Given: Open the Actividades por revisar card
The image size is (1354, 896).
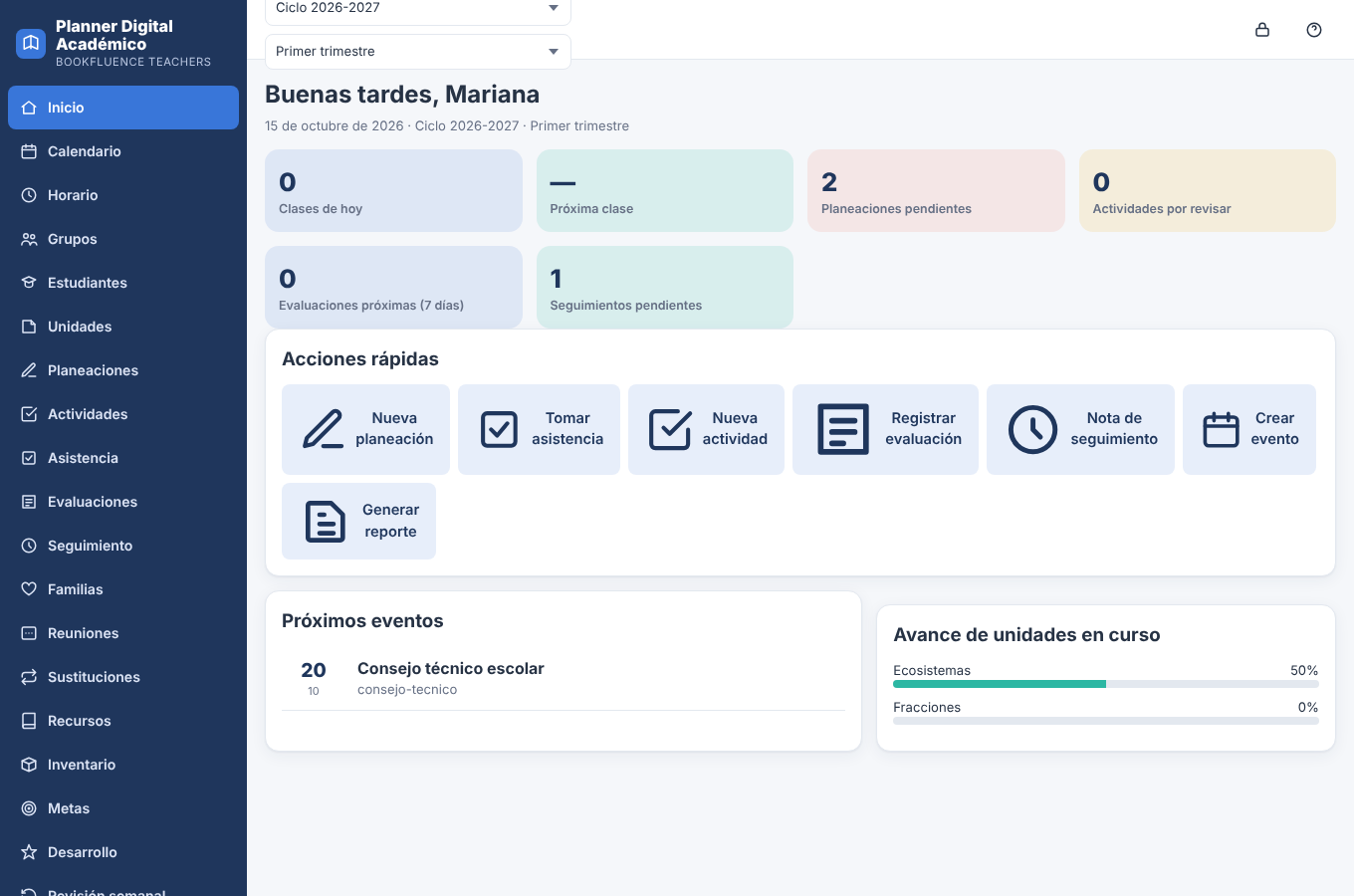Looking at the screenshot, I should 1208,191.
